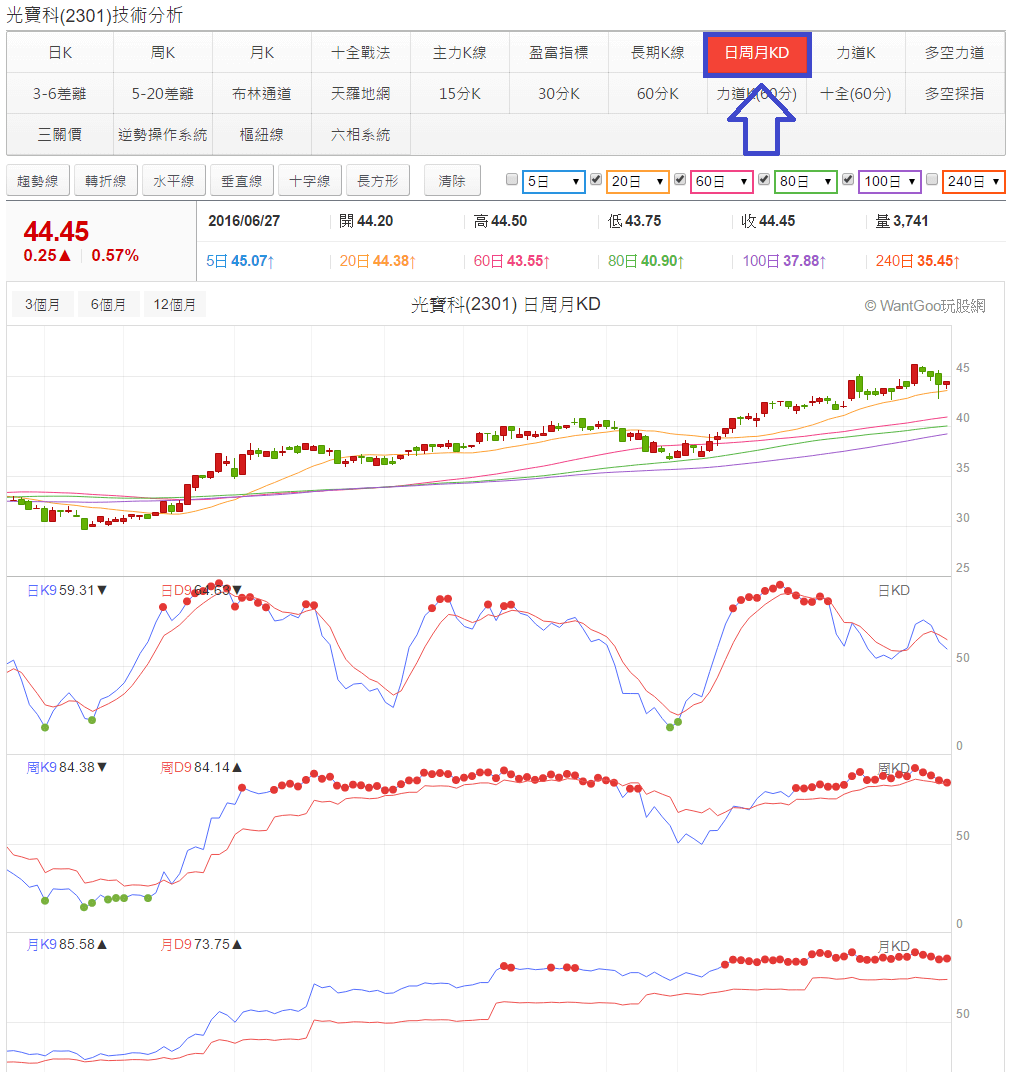1016x1072 pixels.
Task: Open the 60日 period dropdown
Action: 721,181
